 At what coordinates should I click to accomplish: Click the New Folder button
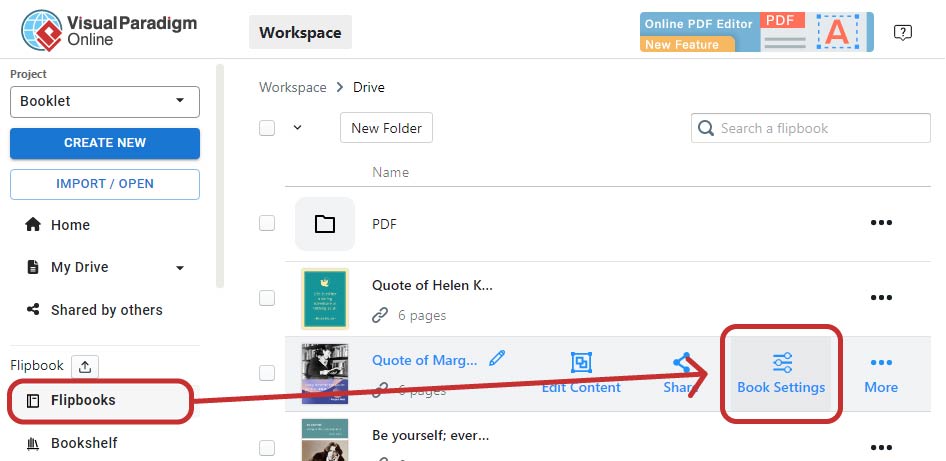coord(386,128)
